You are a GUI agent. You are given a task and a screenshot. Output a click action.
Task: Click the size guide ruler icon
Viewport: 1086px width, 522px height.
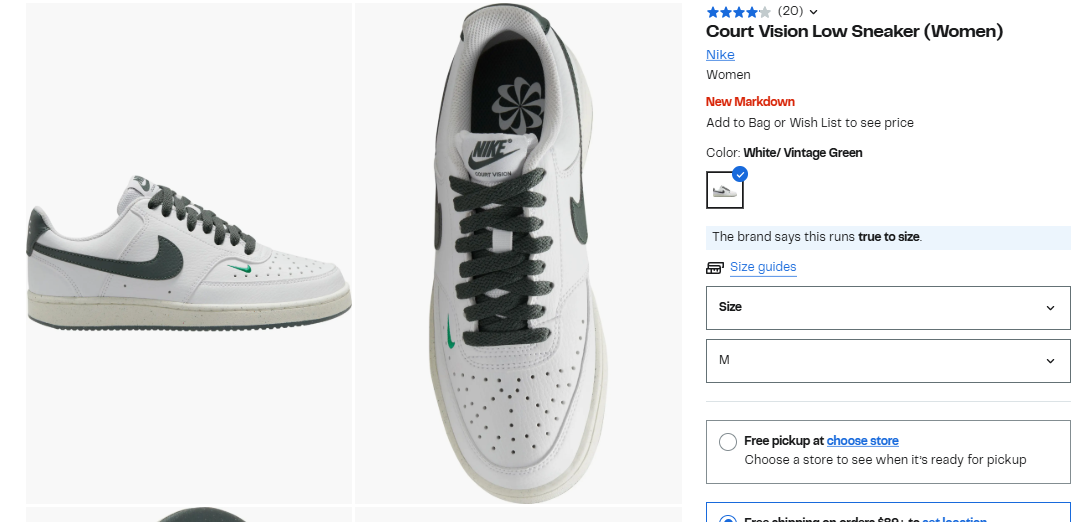pyautogui.click(x=715, y=267)
